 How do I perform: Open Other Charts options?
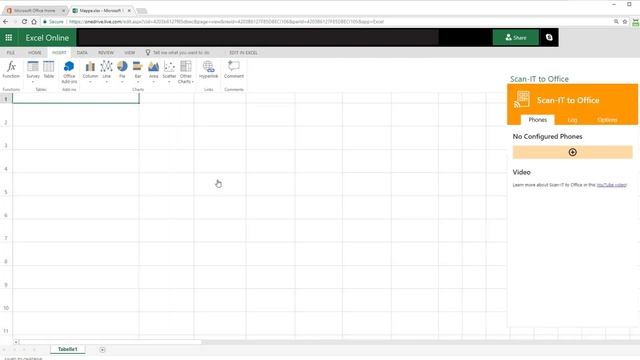tap(186, 72)
